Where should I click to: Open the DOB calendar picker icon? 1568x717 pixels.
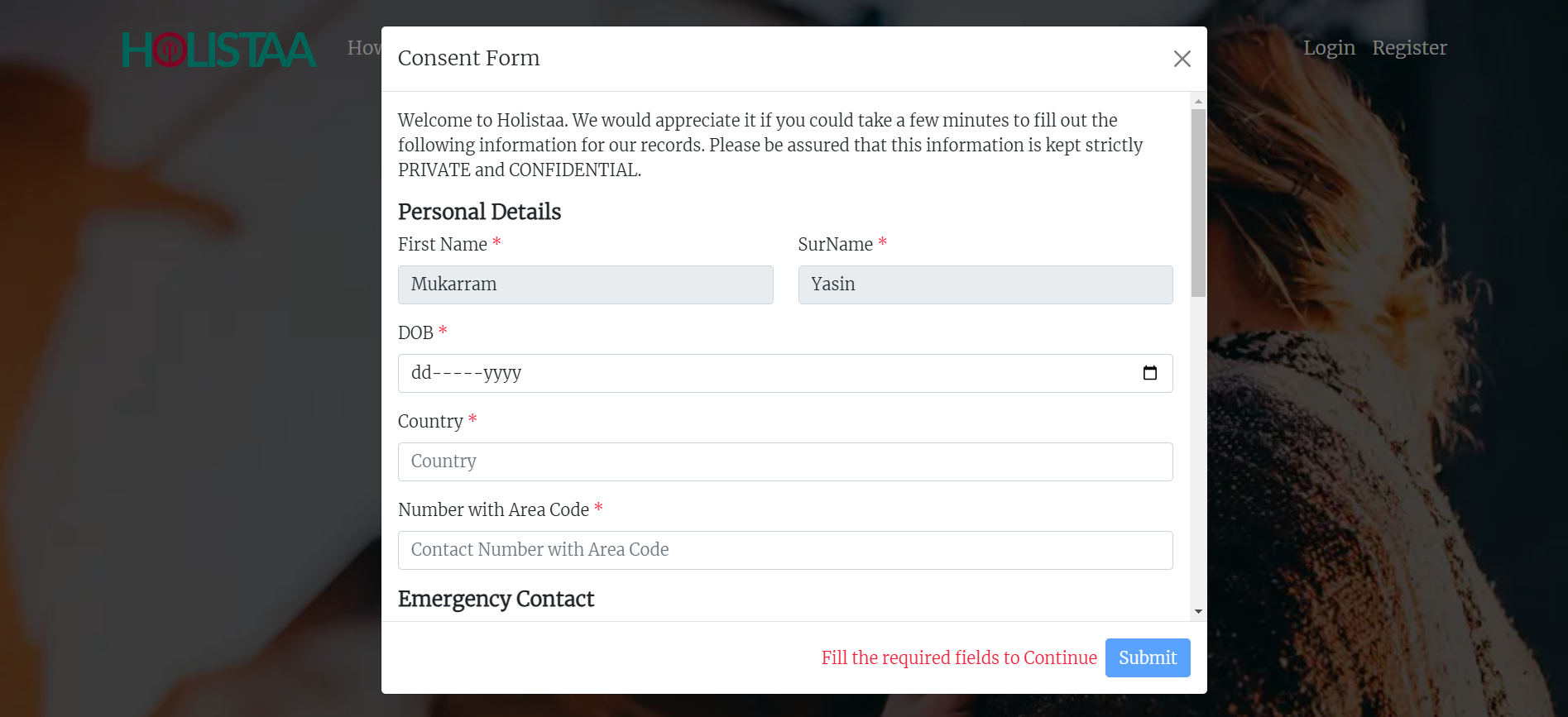click(x=1149, y=373)
